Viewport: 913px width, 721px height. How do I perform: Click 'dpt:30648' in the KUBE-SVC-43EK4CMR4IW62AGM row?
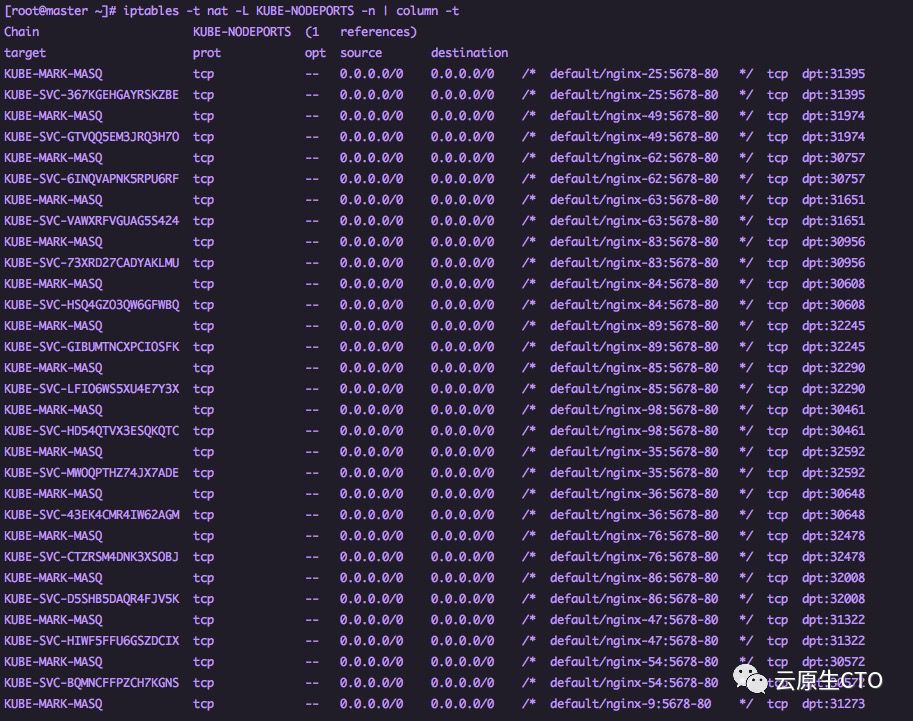(x=833, y=514)
